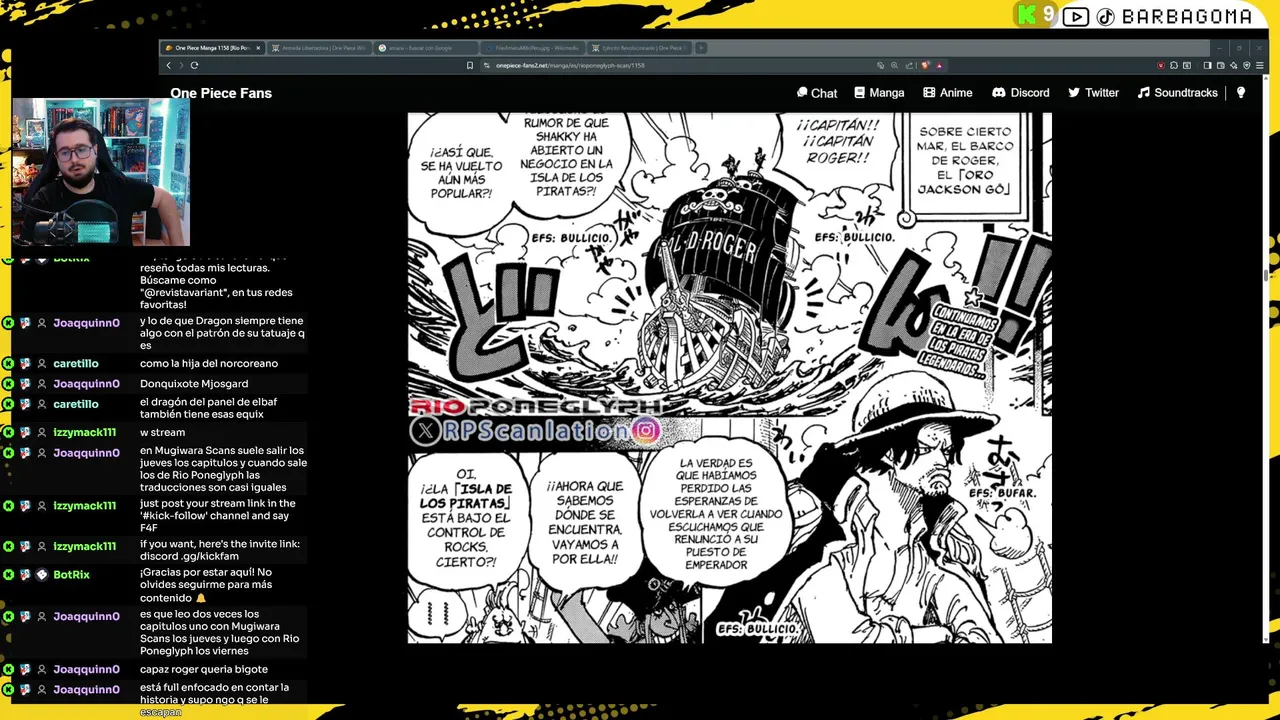Open the Manga link in site navigation
This screenshot has height=720, width=1280.
[x=879, y=93]
